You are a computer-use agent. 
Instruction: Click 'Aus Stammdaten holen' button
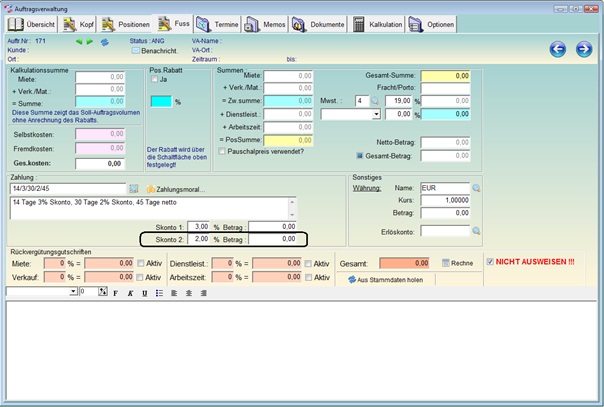click(389, 279)
